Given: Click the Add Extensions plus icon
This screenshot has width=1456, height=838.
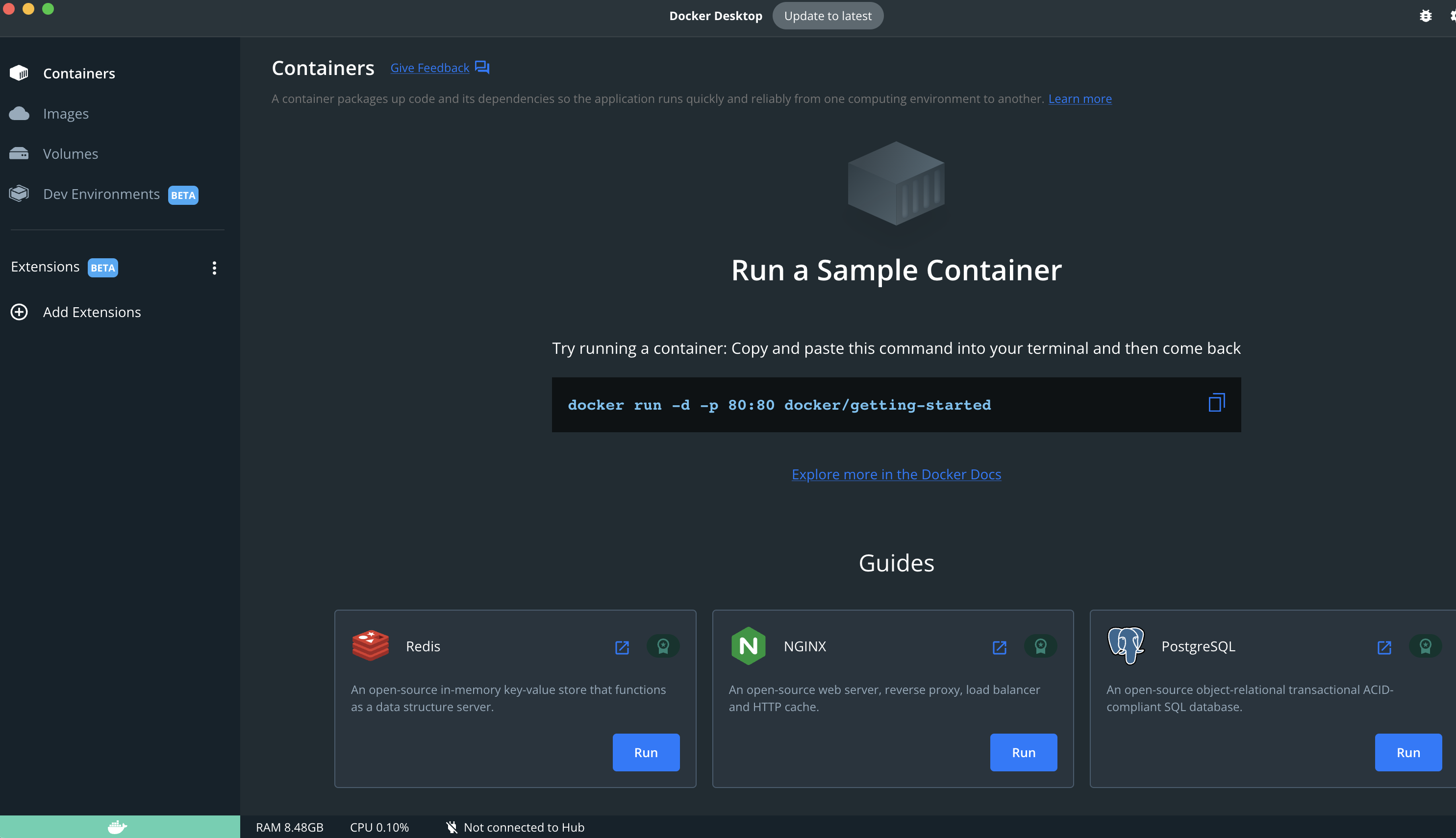Looking at the screenshot, I should [x=19, y=312].
